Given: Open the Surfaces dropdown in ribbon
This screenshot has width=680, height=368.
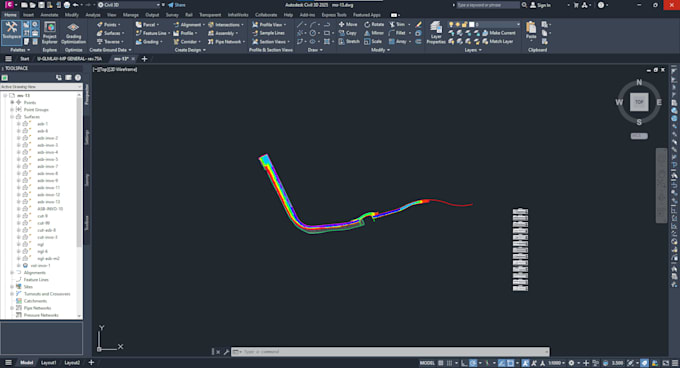Looking at the screenshot, I should pos(111,33).
